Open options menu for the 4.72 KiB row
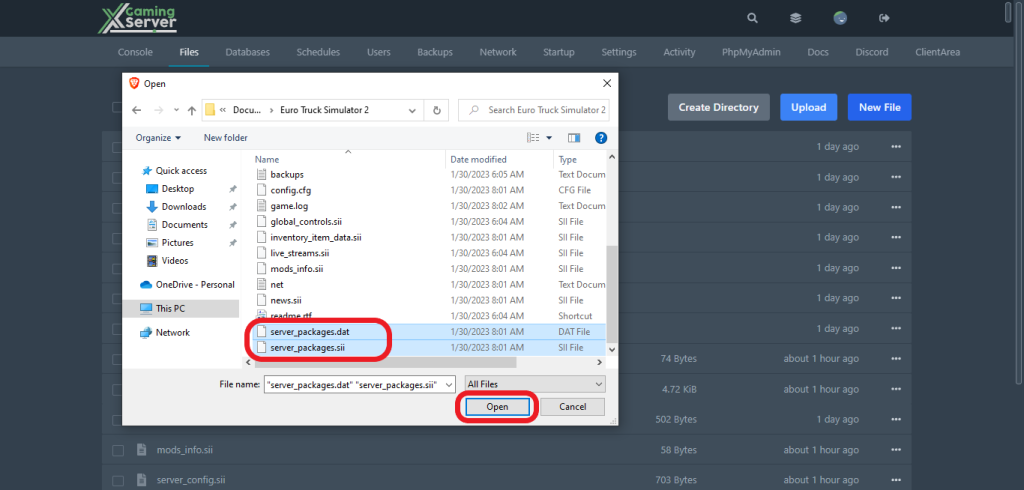The width and height of the screenshot is (1024, 490). (x=895, y=389)
